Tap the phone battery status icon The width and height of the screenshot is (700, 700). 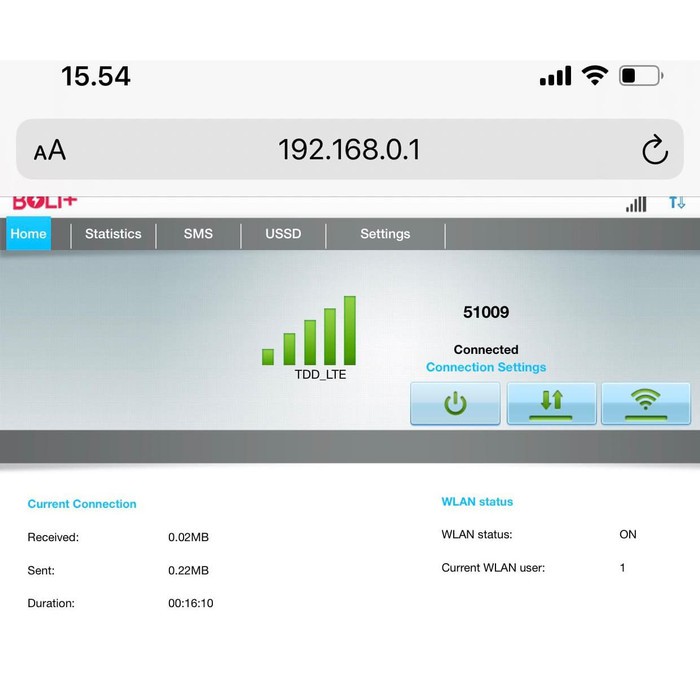[x=640, y=76]
